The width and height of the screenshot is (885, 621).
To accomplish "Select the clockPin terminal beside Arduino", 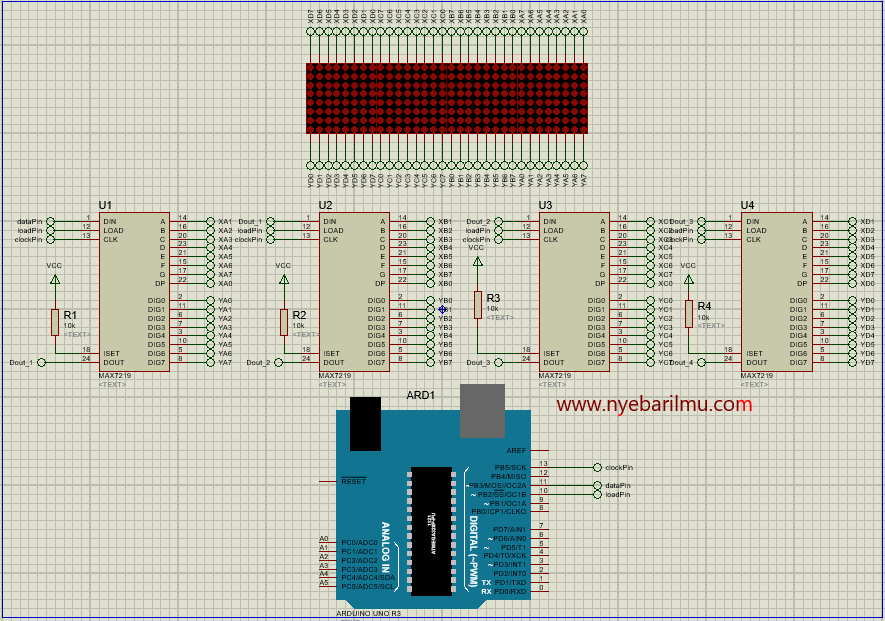I will [x=598, y=467].
